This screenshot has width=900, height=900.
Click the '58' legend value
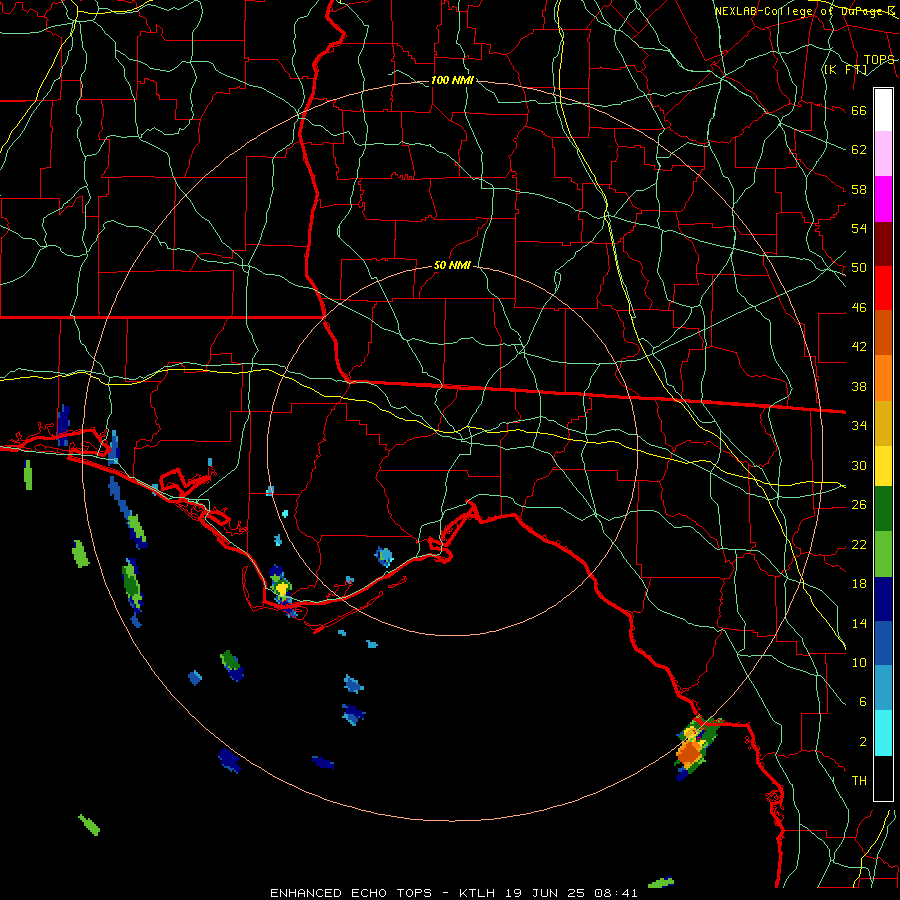click(859, 189)
